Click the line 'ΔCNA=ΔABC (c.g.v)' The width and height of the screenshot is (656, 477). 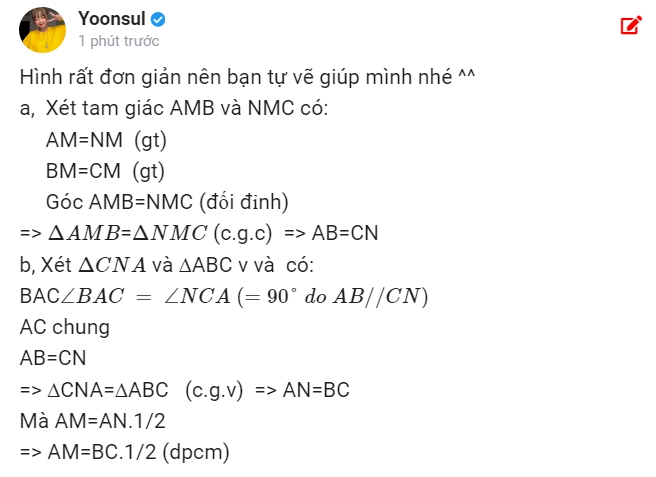(145, 390)
